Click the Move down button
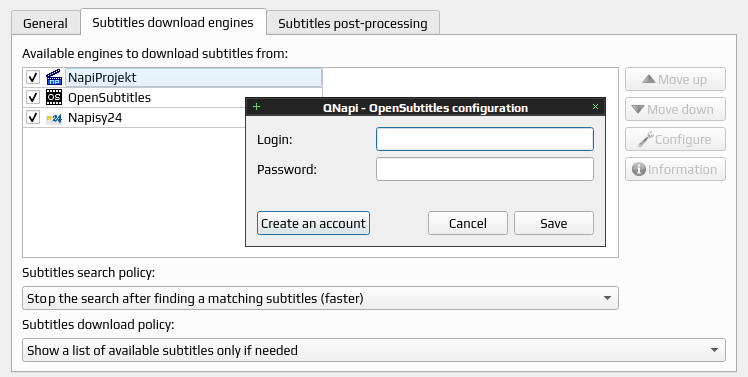Image resolution: width=748 pixels, height=377 pixels. point(675,109)
